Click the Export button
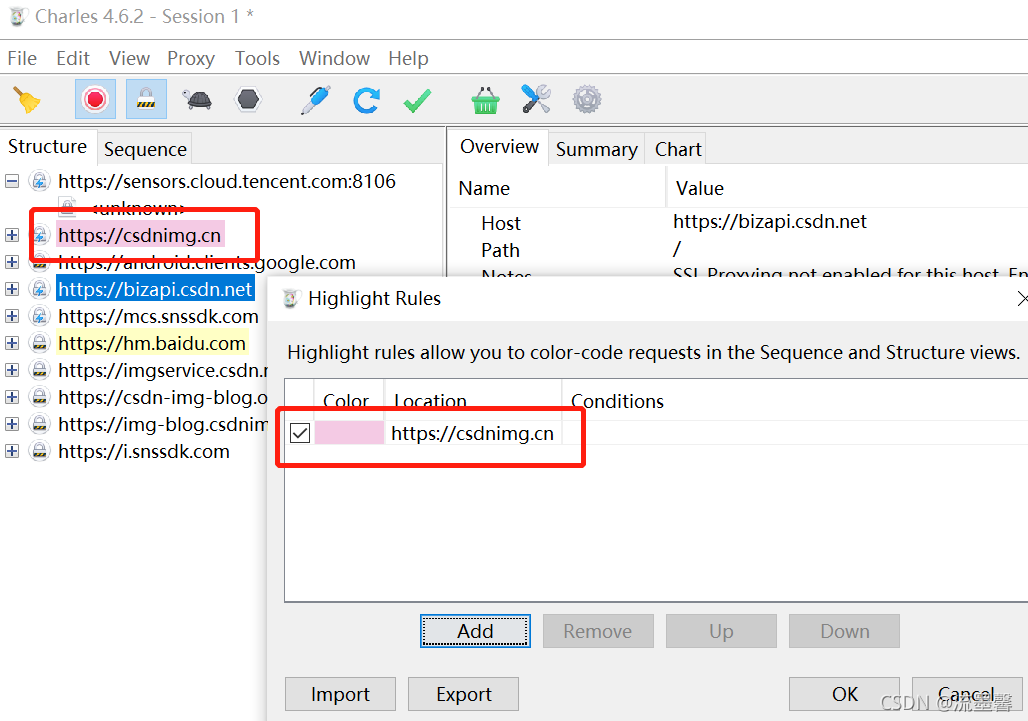 pyautogui.click(x=464, y=694)
